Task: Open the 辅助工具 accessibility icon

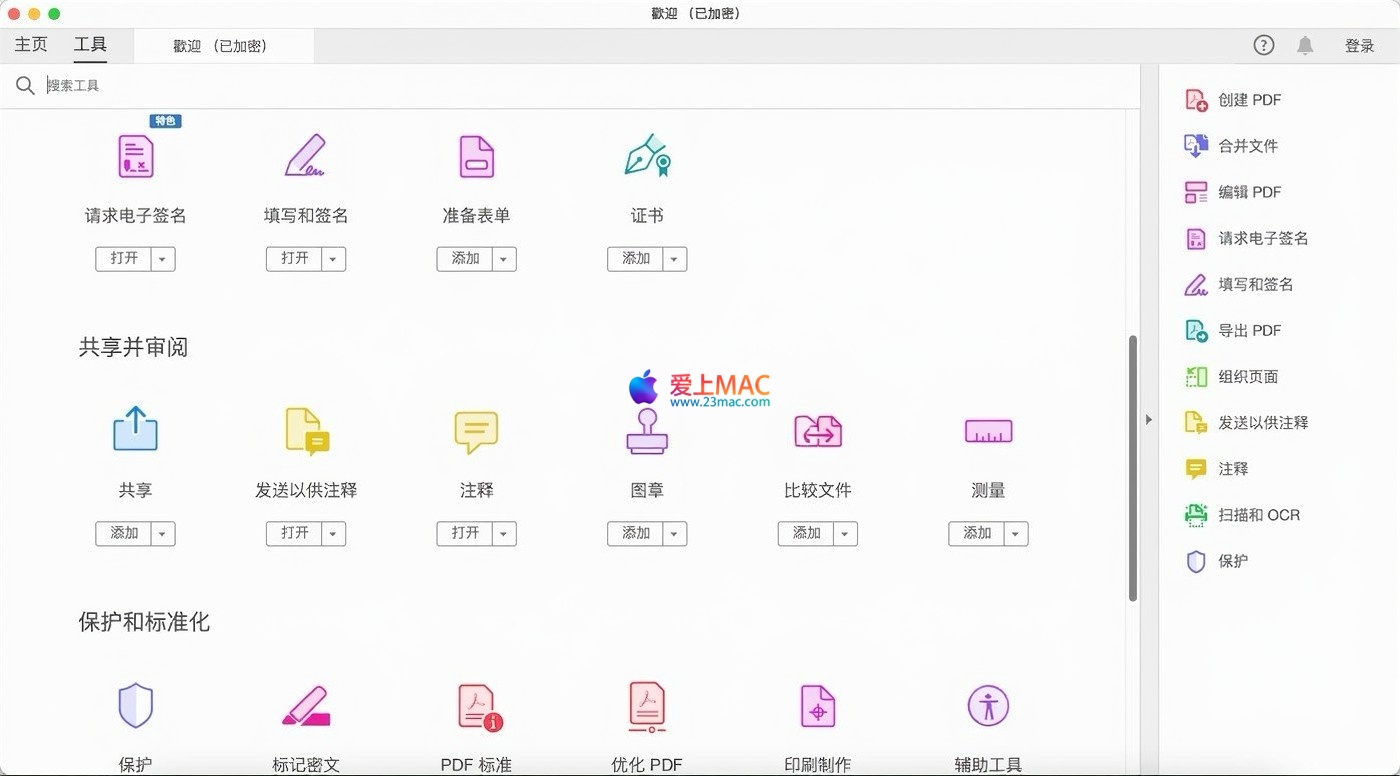Action: point(988,706)
